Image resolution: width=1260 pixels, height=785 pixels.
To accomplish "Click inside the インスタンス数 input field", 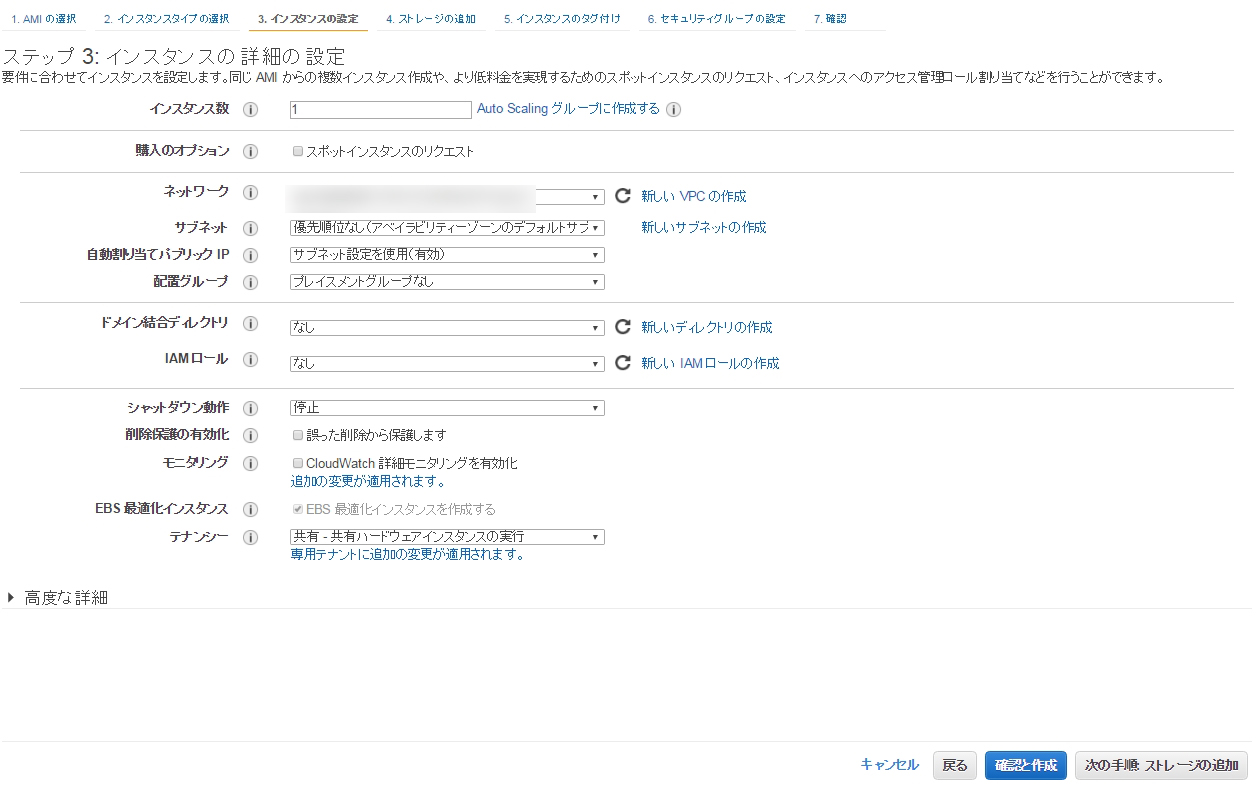I will point(380,109).
